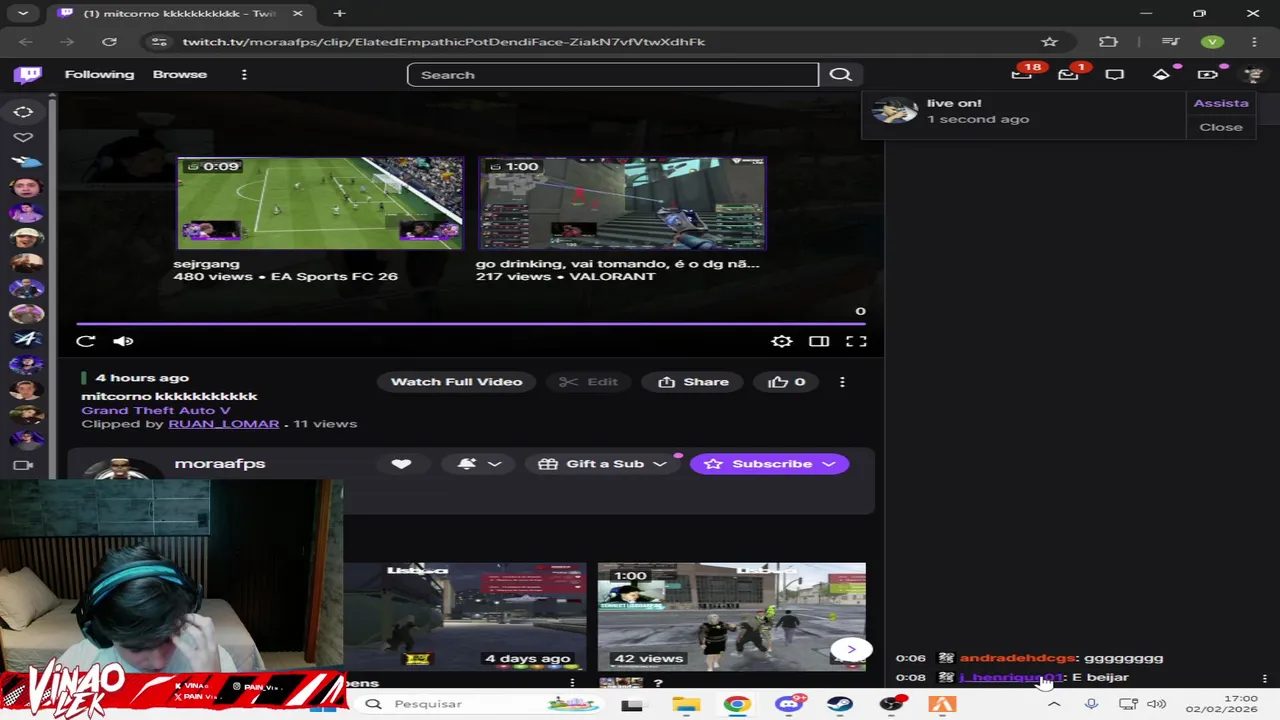
Task: Open the Grand Theft Auto V category link
Action: click(x=156, y=410)
